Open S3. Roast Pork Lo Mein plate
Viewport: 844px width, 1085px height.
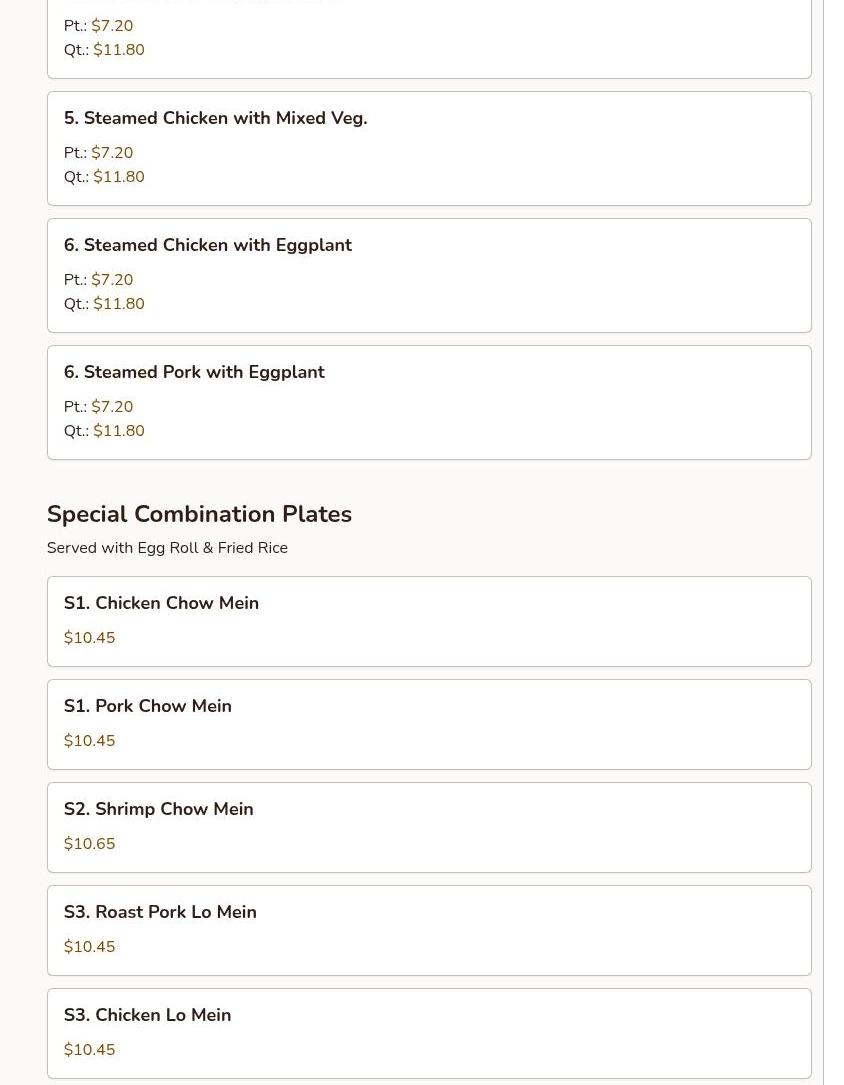(x=160, y=912)
